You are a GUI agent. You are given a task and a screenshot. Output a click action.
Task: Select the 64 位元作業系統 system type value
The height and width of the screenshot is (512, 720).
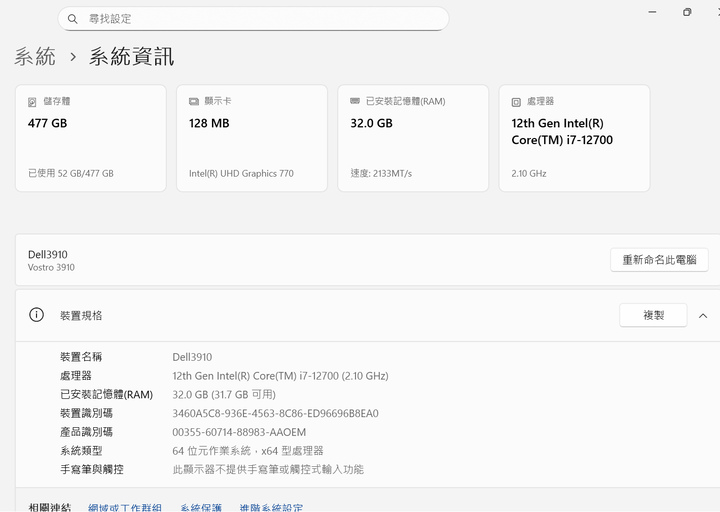248,451
